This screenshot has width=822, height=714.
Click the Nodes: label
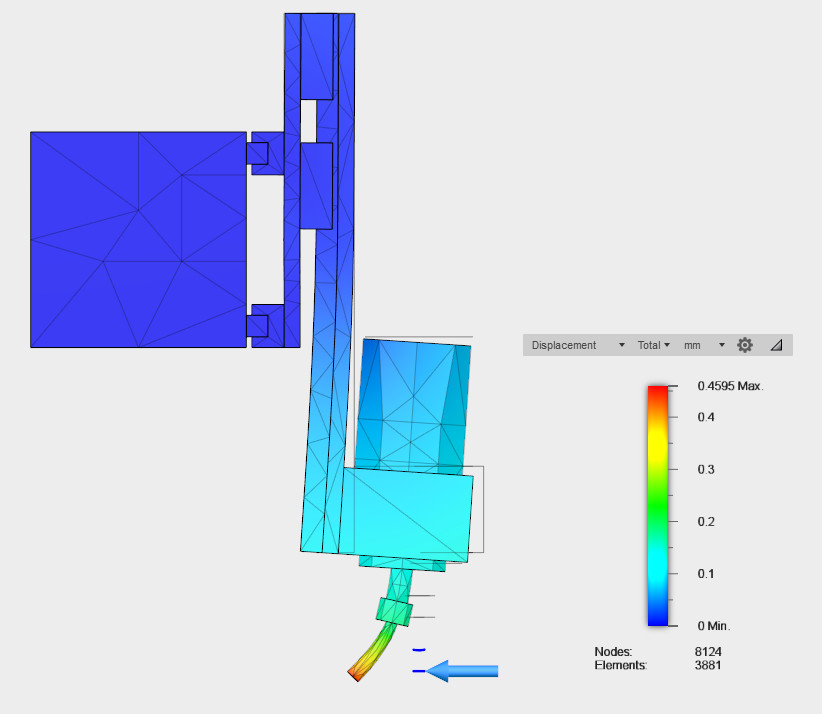click(x=613, y=652)
